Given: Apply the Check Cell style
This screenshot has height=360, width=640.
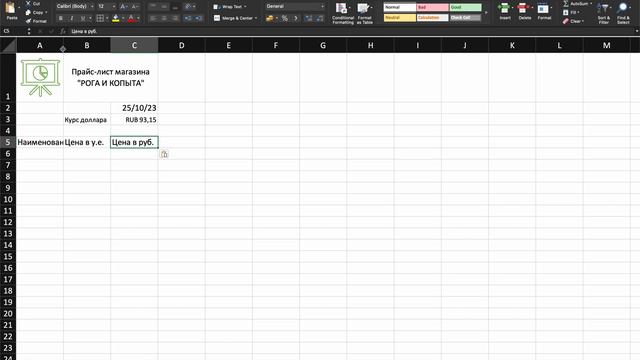Looking at the screenshot, I should point(465,18).
